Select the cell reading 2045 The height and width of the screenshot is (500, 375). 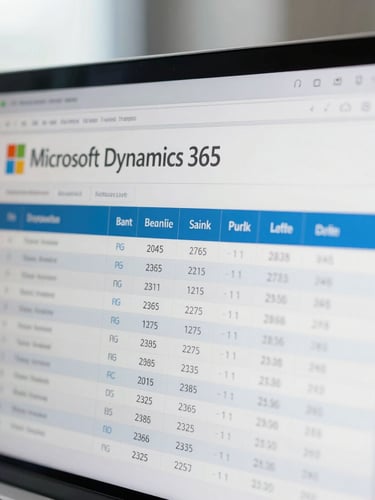tap(155, 249)
